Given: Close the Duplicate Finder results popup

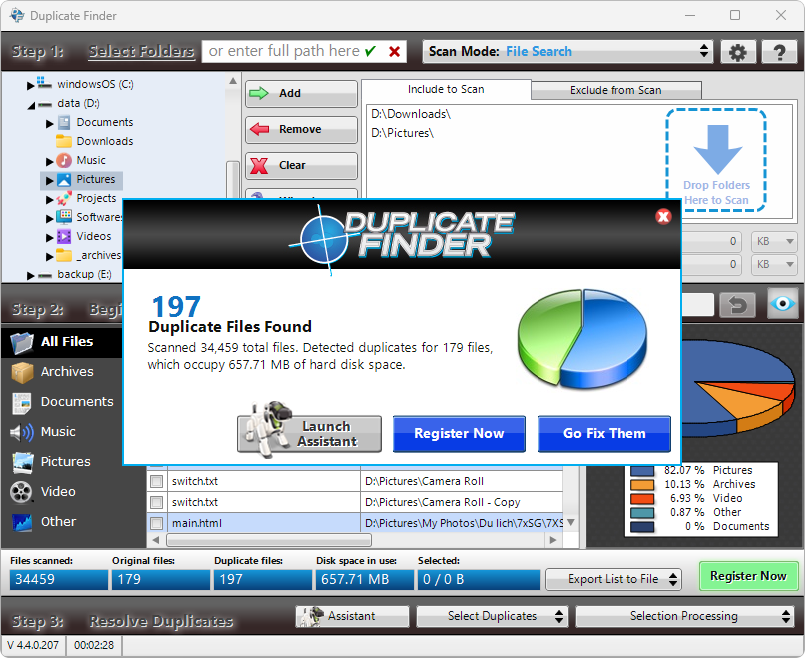Looking at the screenshot, I should (x=663, y=217).
